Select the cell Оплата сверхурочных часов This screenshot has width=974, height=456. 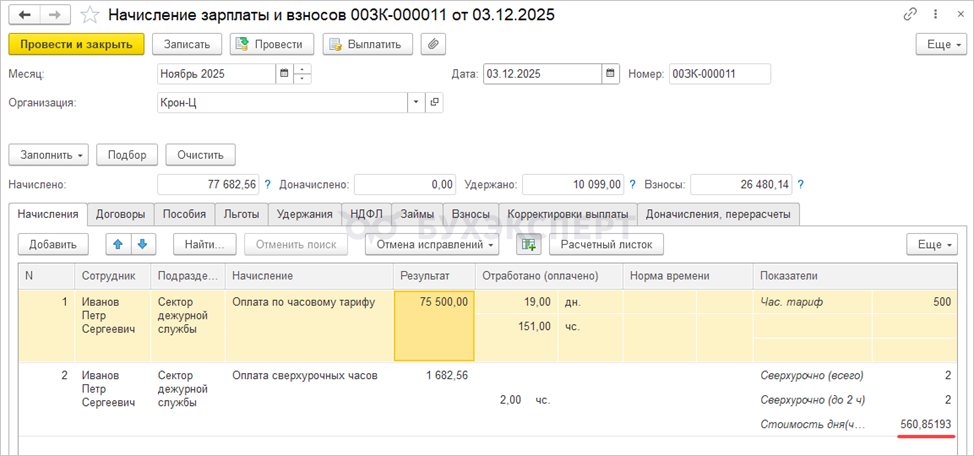309,400
